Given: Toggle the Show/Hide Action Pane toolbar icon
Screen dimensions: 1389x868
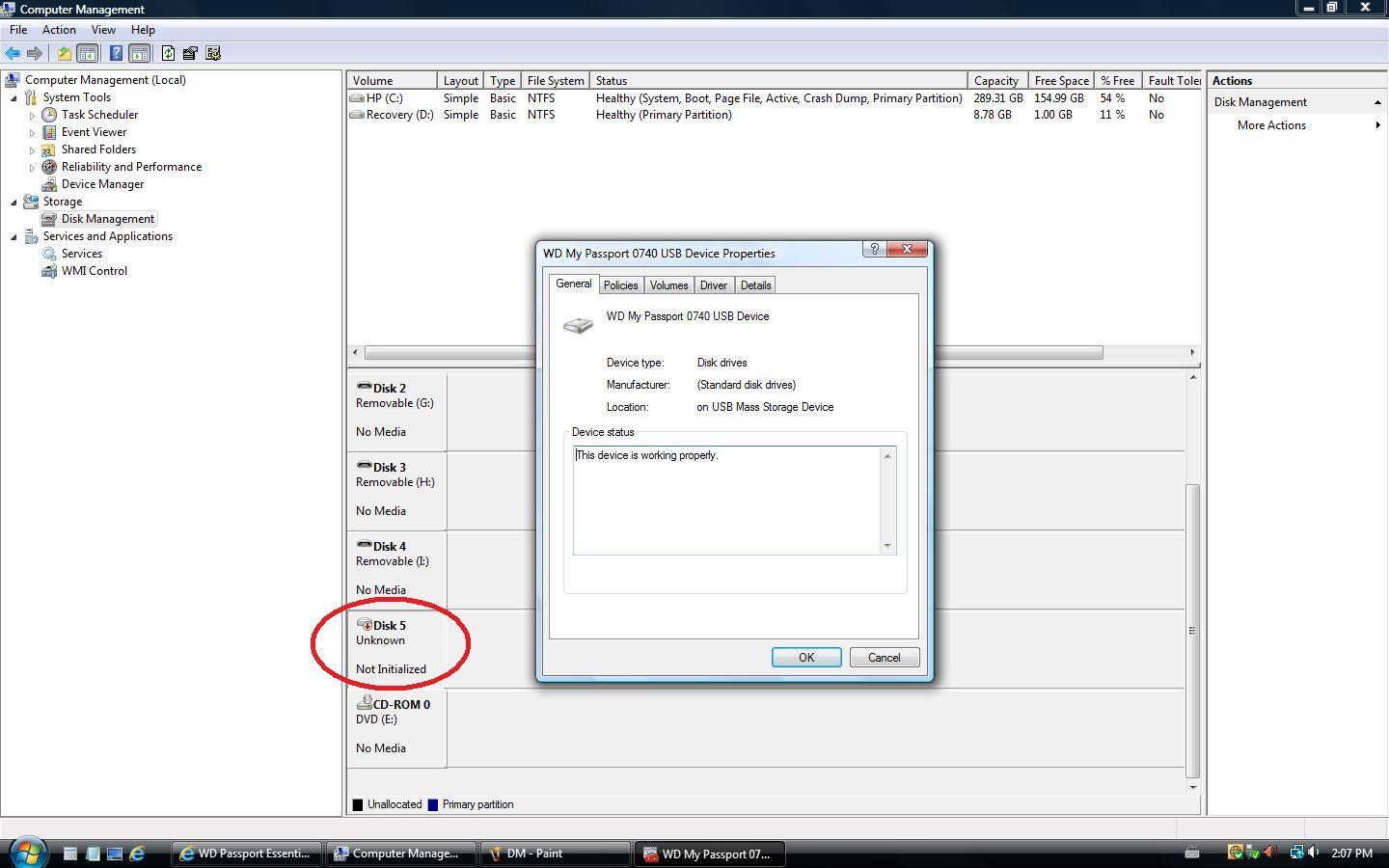Looking at the screenshot, I should pyautogui.click(x=139, y=53).
